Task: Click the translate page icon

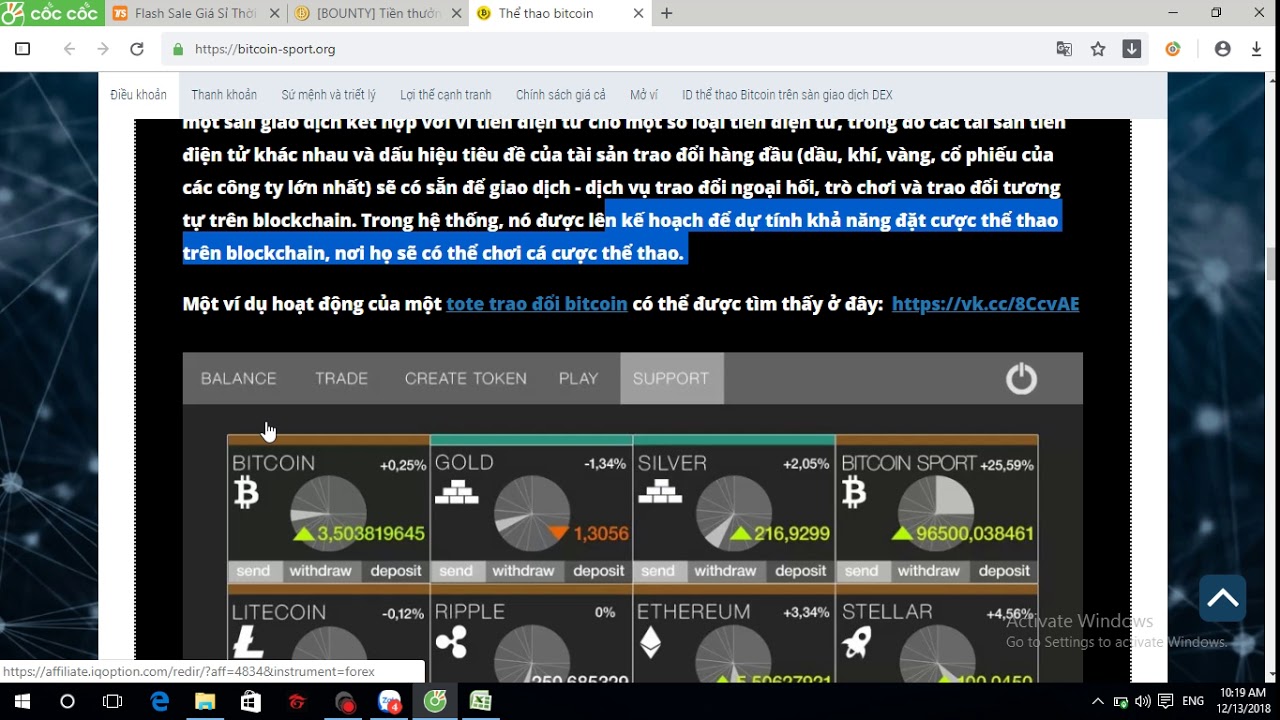Action: click(1064, 49)
